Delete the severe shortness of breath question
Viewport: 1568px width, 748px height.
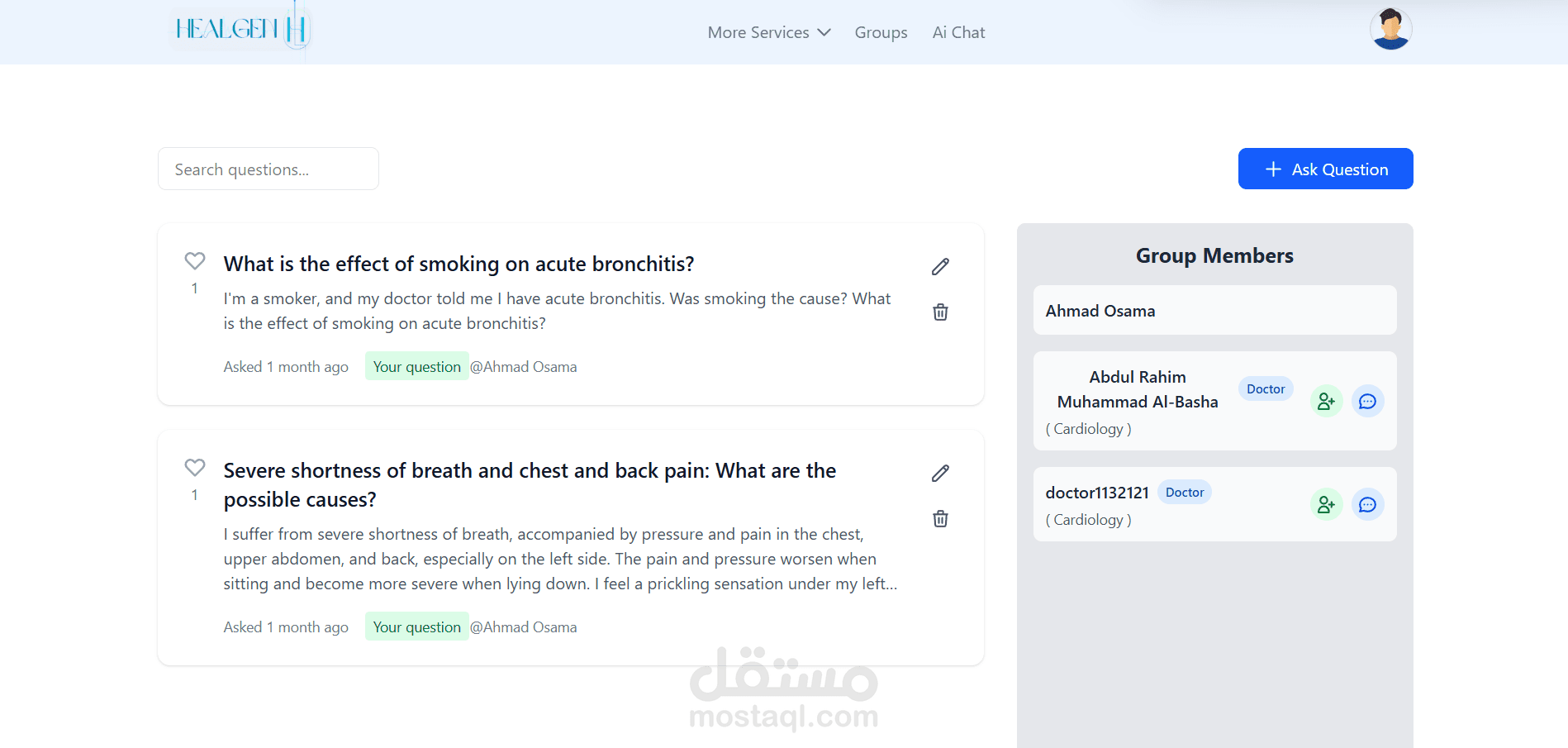940,519
